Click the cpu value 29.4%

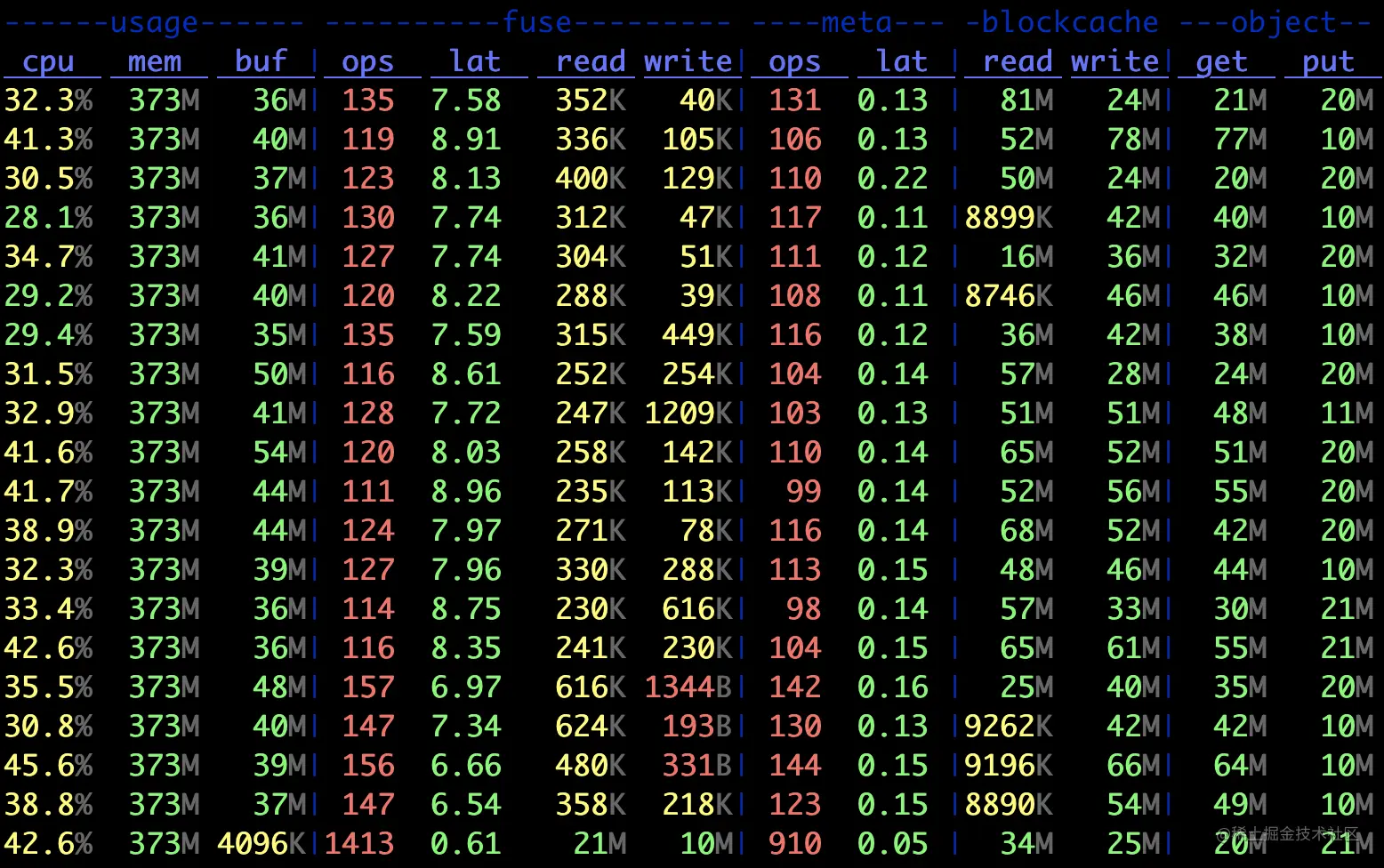48,335
